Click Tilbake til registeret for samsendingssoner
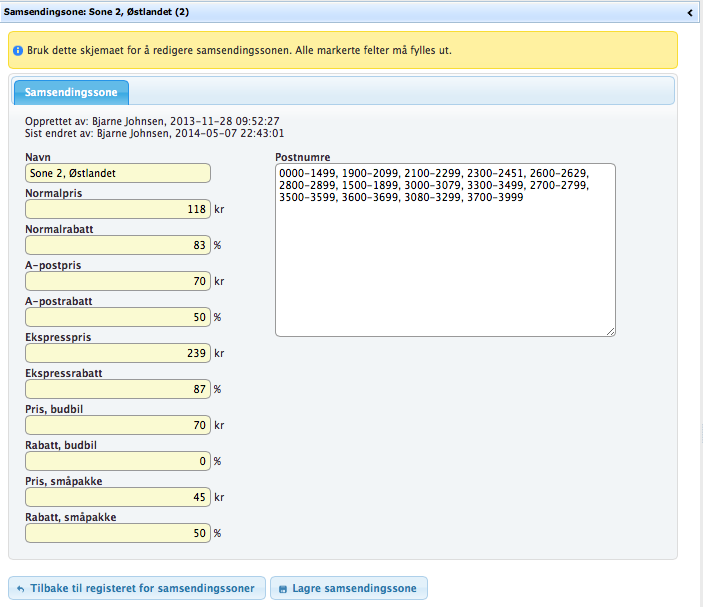703x607 pixels. coord(137,587)
